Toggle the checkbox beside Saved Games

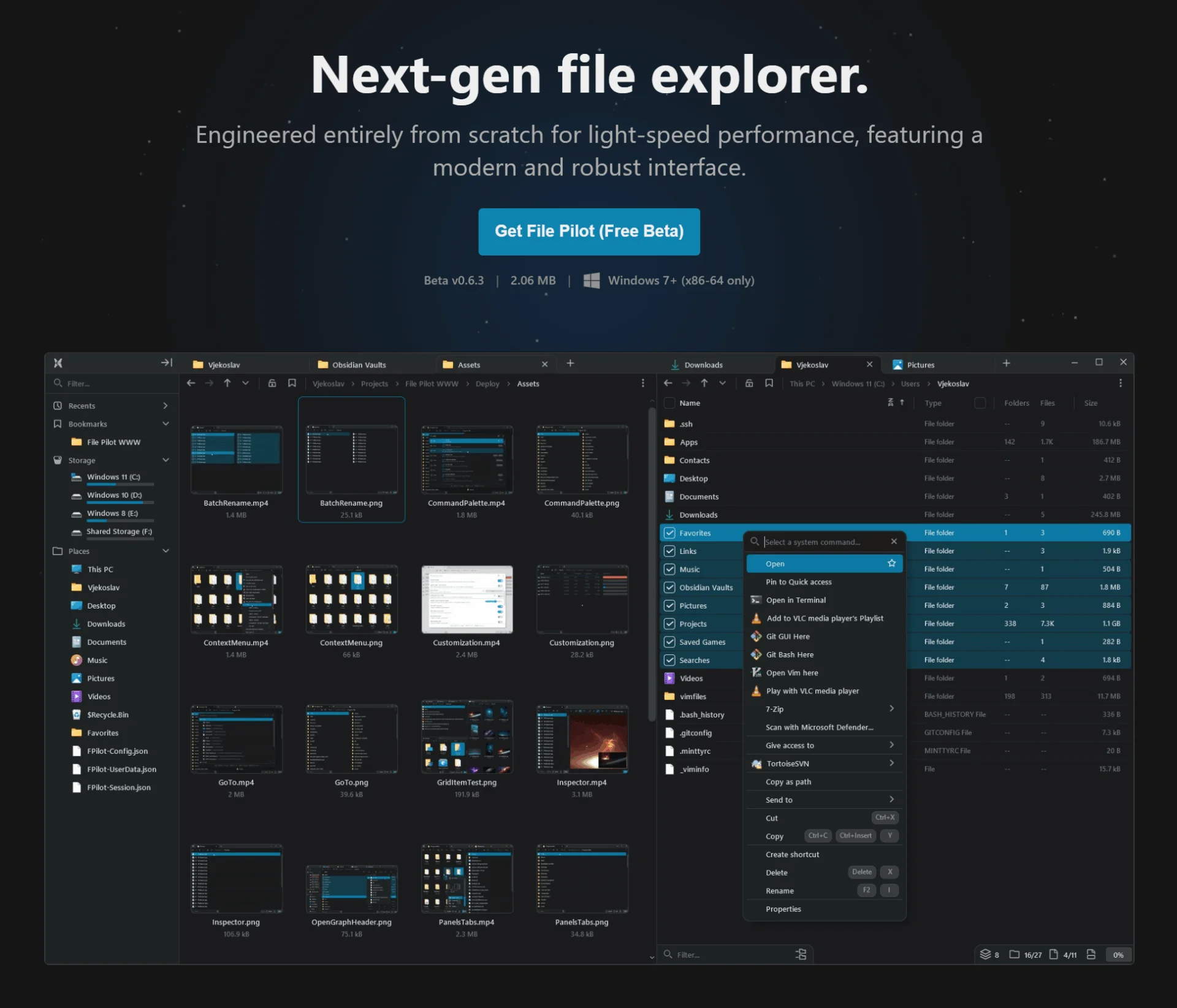click(x=669, y=642)
